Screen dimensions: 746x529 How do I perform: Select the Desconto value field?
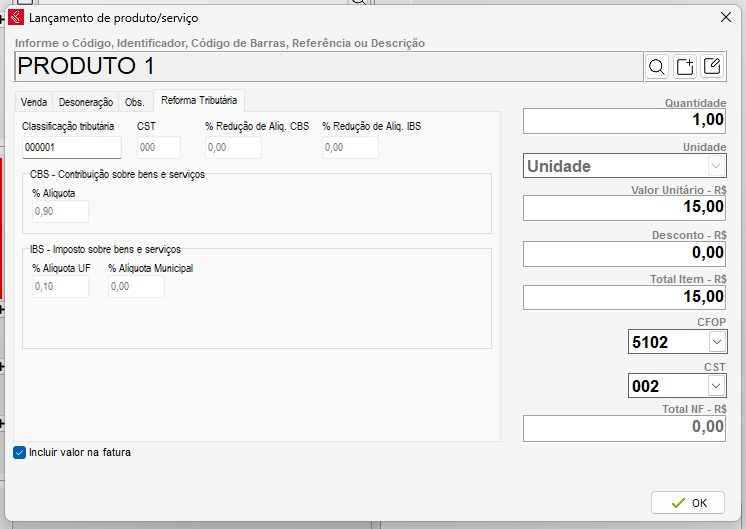[624, 253]
